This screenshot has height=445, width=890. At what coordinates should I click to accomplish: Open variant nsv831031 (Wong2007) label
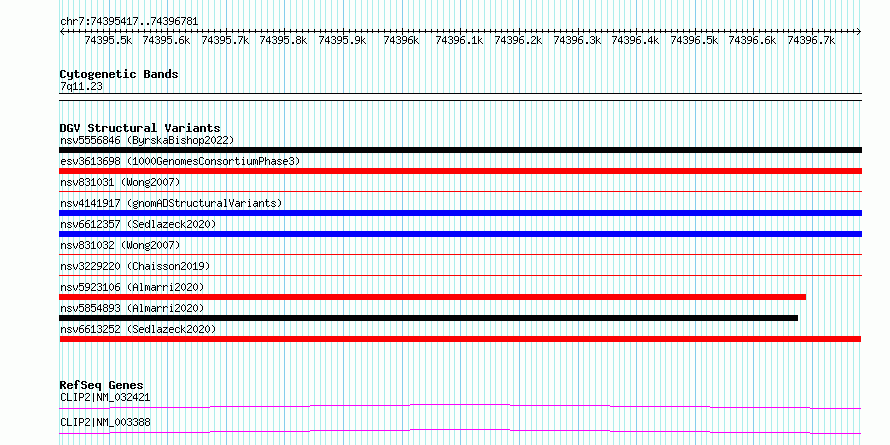pyautogui.click(x=120, y=182)
